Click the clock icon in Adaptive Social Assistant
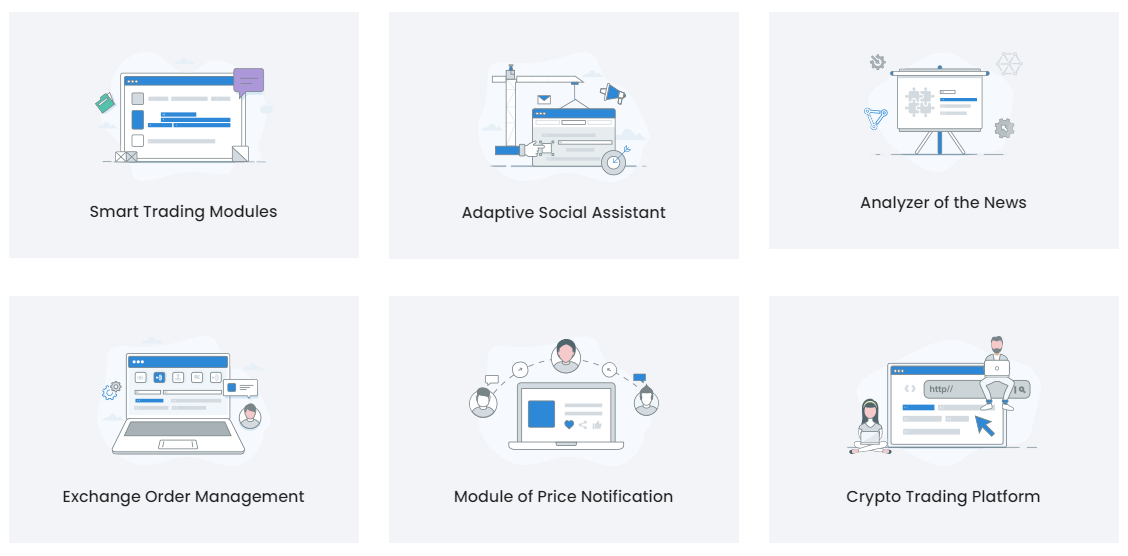 (613, 162)
